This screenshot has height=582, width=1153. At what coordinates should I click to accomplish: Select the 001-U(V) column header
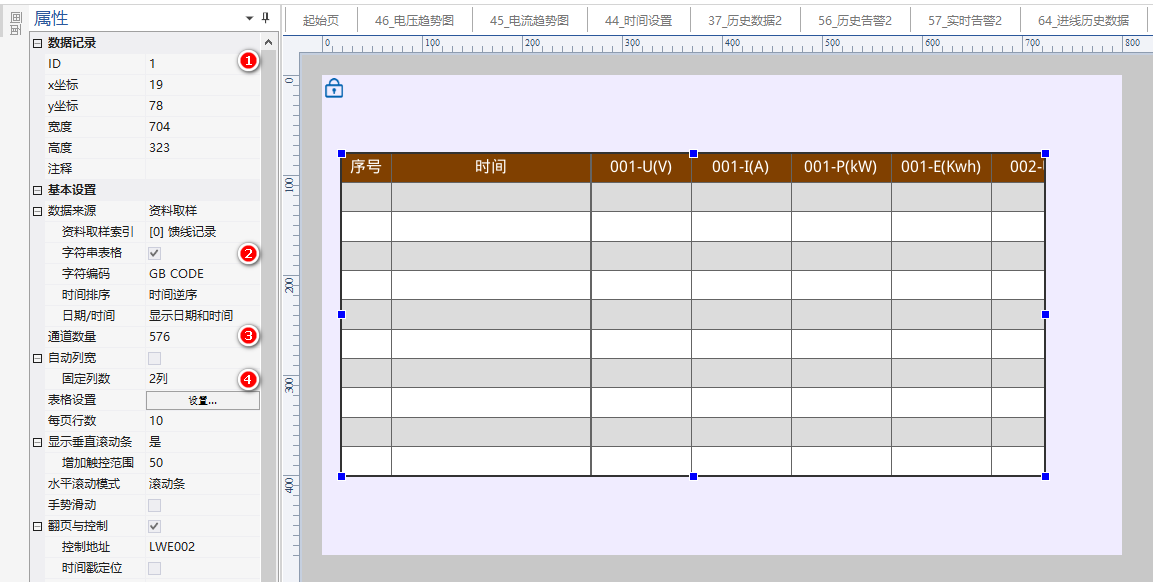(641, 167)
